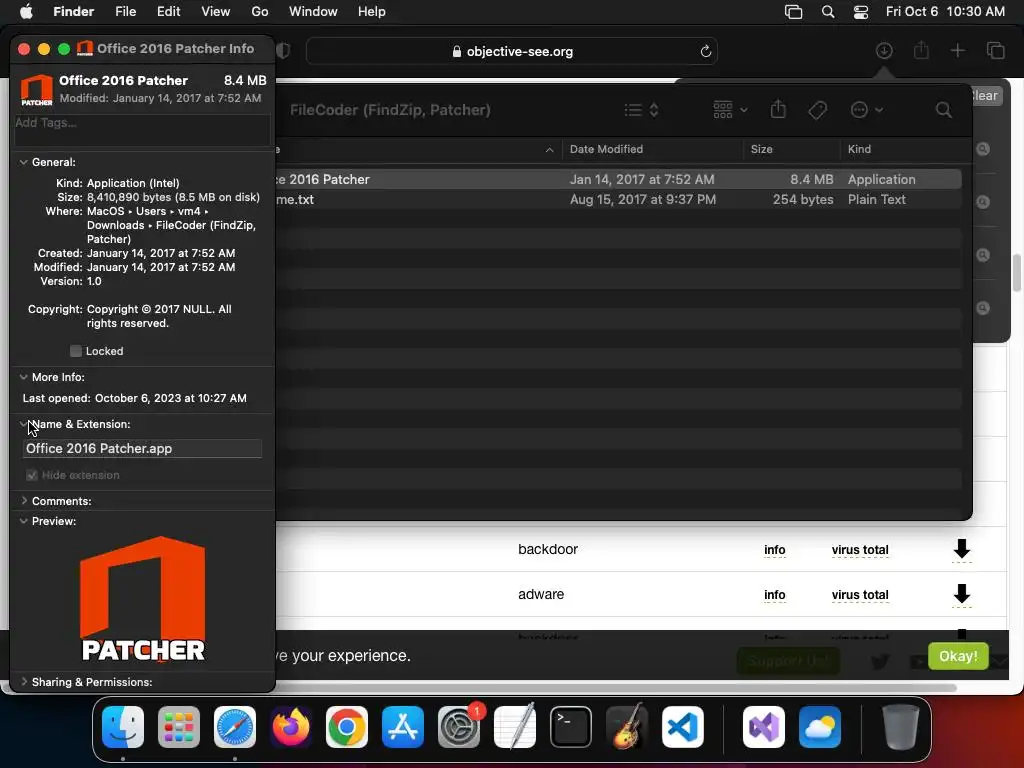Download the adware sample arrow
This screenshot has height=768, width=1024.
point(961,595)
